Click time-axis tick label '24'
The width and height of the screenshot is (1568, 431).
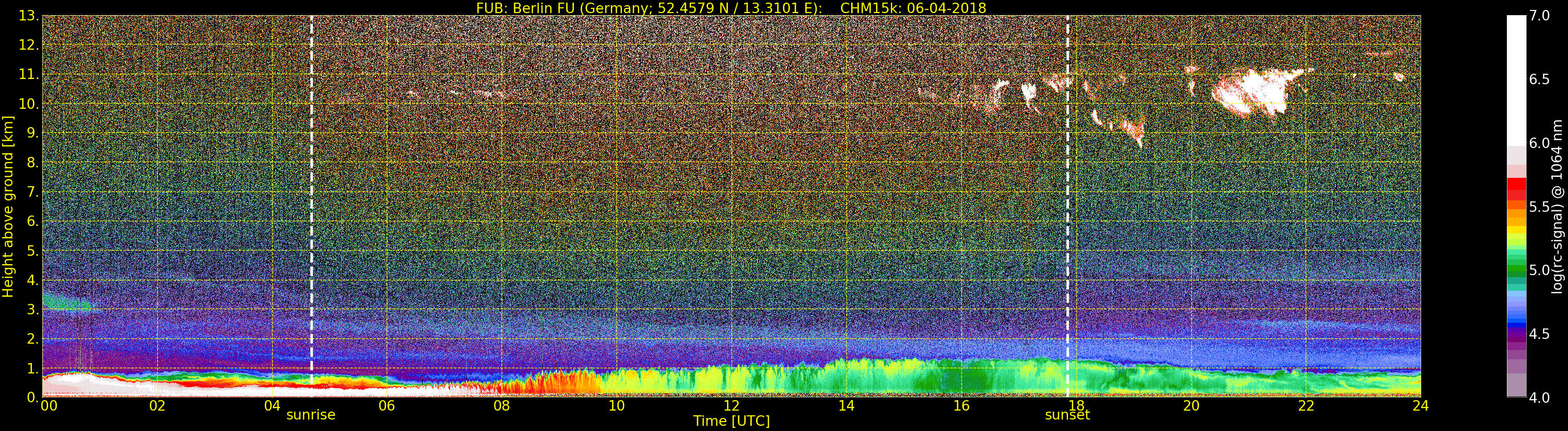tap(1421, 406)
